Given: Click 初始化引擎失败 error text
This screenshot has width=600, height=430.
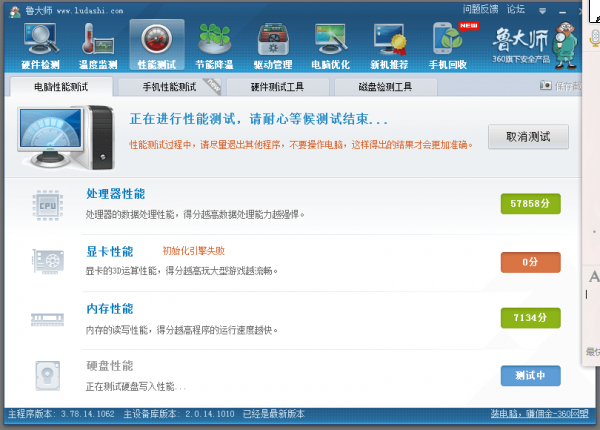Looking at the screenshot, I should [194, 251].
